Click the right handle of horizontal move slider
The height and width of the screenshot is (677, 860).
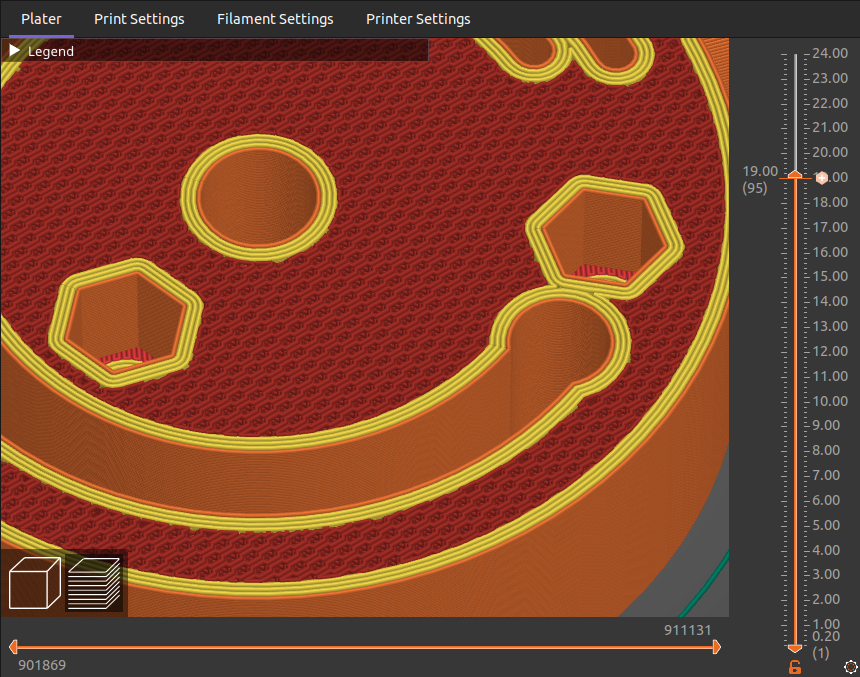716,647
